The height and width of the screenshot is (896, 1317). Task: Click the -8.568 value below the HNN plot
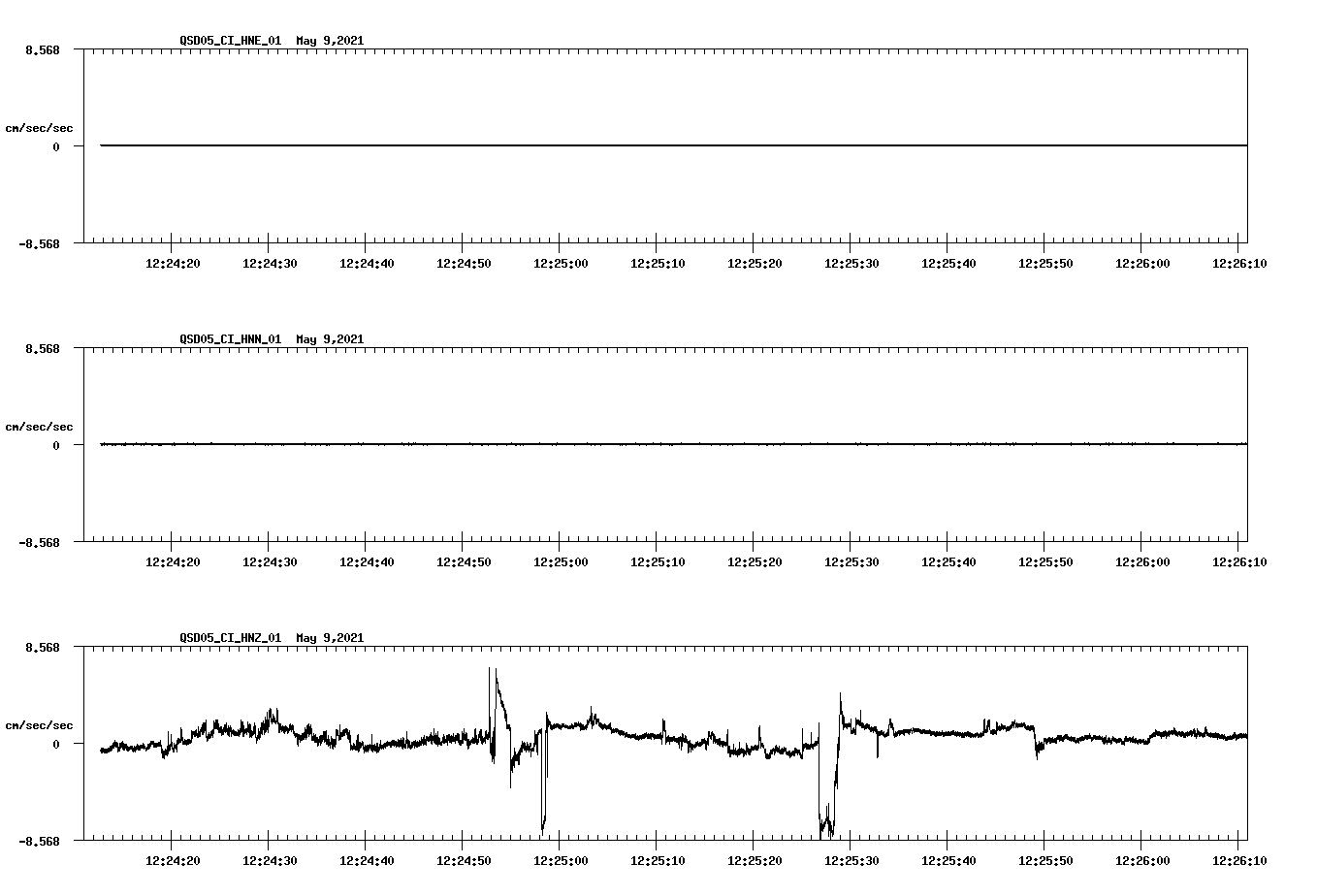coord(37,543)
